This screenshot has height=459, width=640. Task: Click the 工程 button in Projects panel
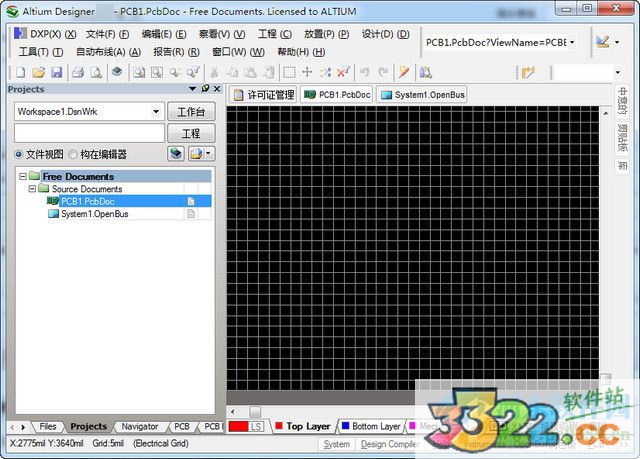191,133
